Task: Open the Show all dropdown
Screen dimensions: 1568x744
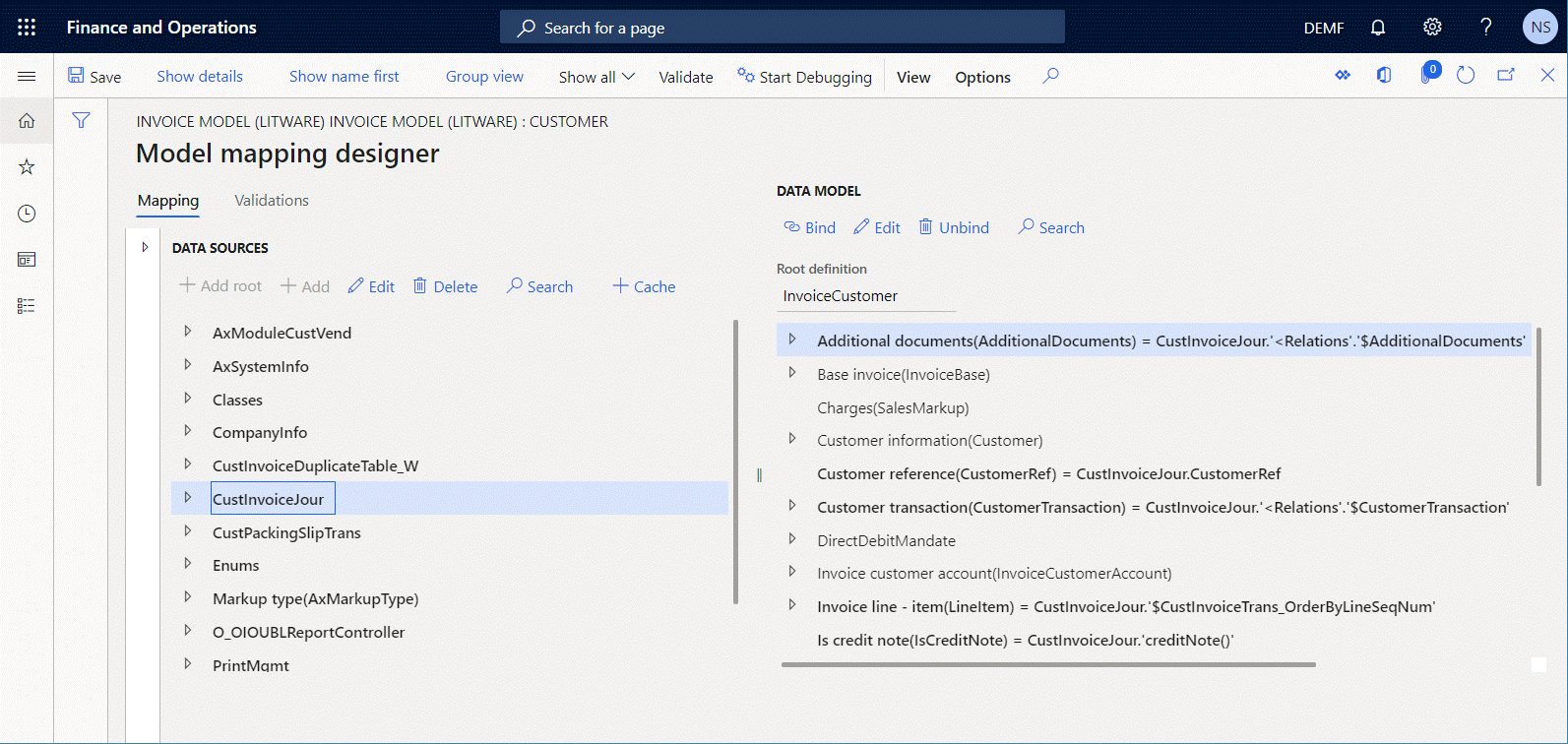Action: (x=596, y=77)
